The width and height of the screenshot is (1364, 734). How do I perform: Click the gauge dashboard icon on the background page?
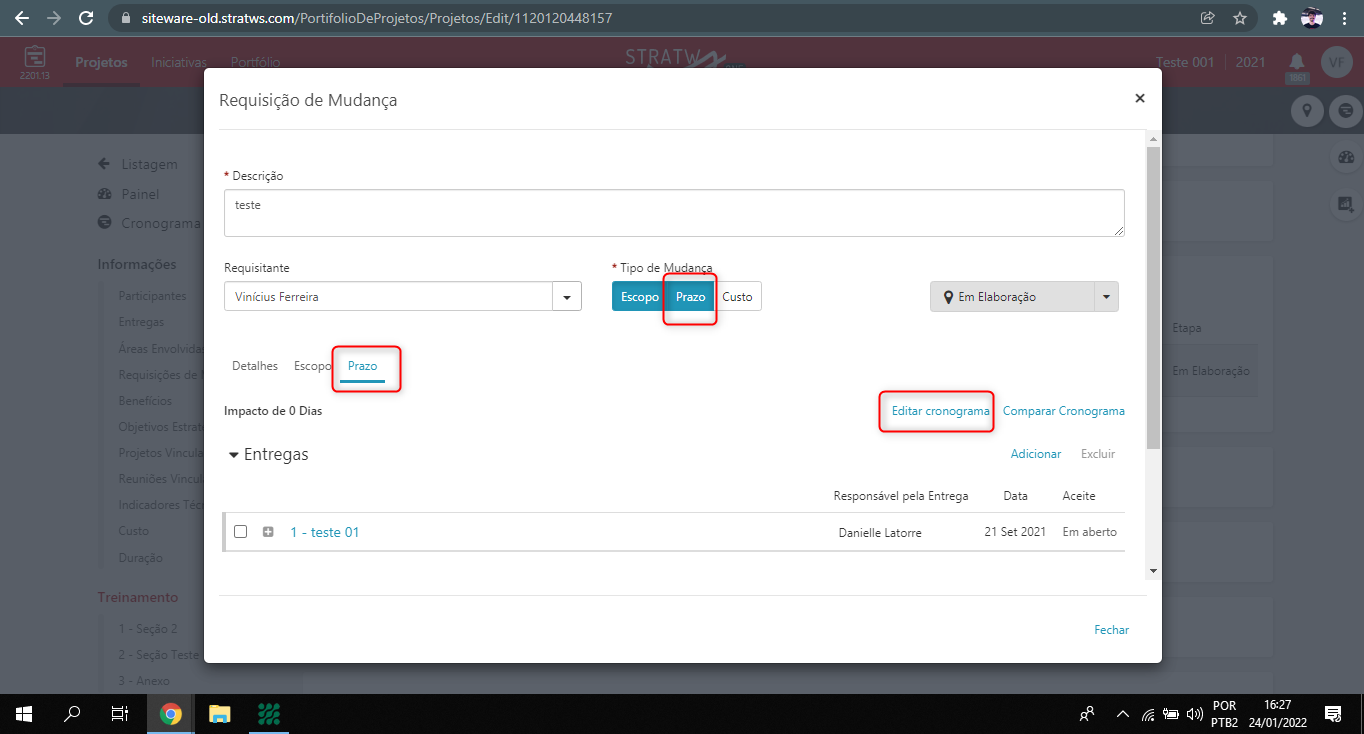tap(1345, 157)
